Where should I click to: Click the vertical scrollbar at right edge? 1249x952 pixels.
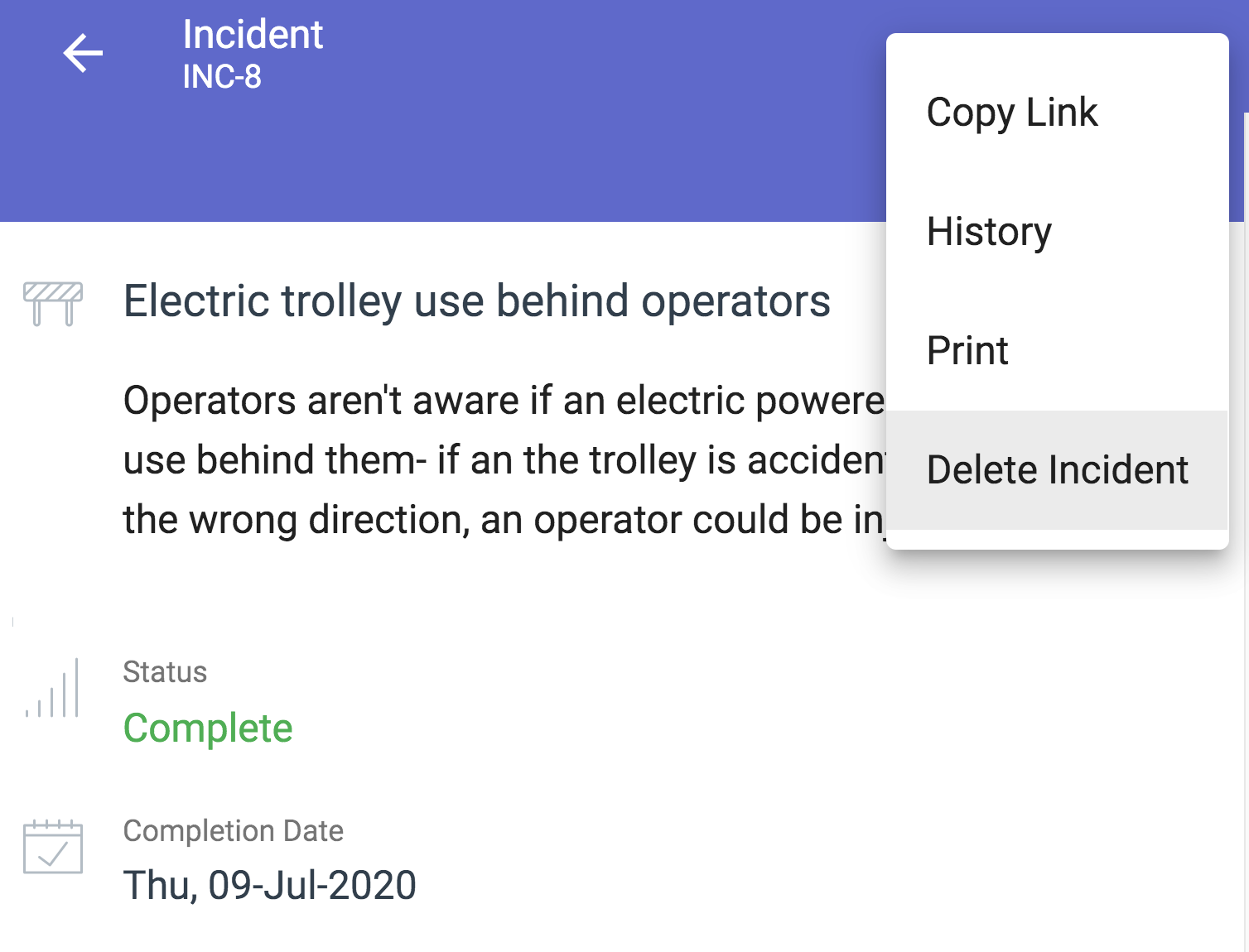click(1245, 530)
